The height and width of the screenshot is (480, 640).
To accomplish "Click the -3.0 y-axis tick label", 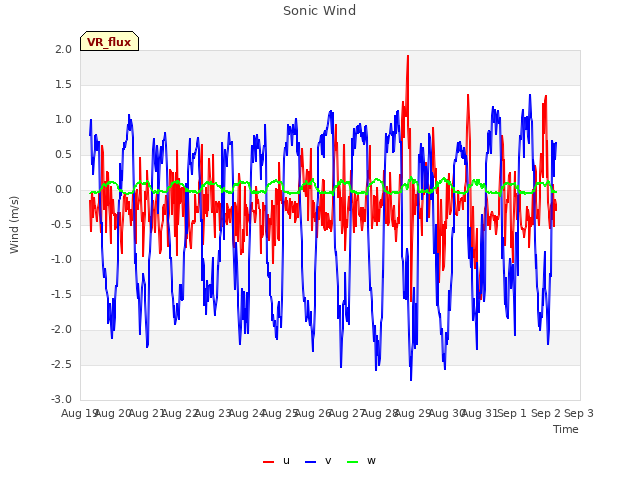I will (x=61, y=399).
